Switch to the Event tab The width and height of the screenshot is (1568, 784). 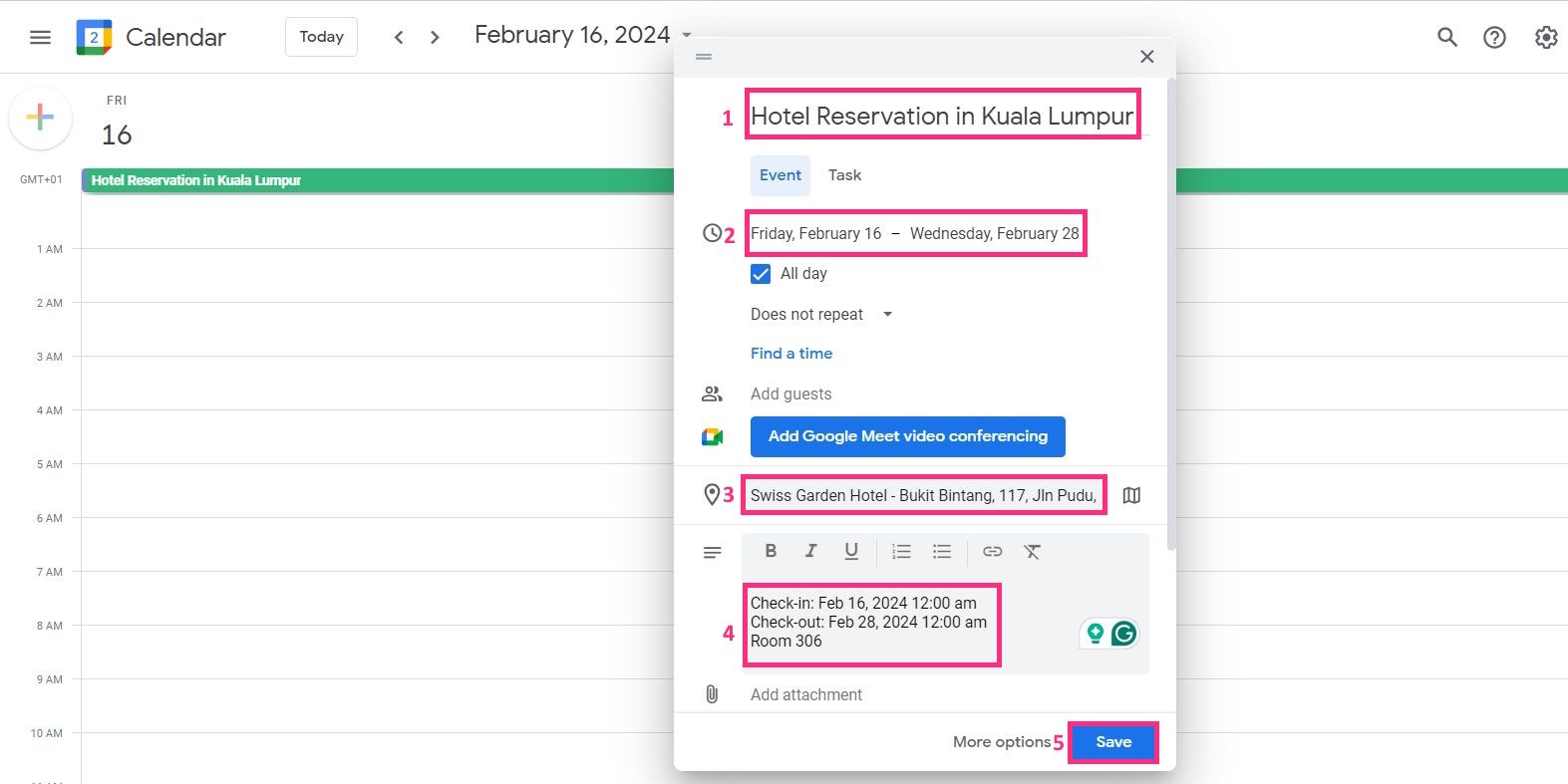pyautogui.click(x=781, y=175)
